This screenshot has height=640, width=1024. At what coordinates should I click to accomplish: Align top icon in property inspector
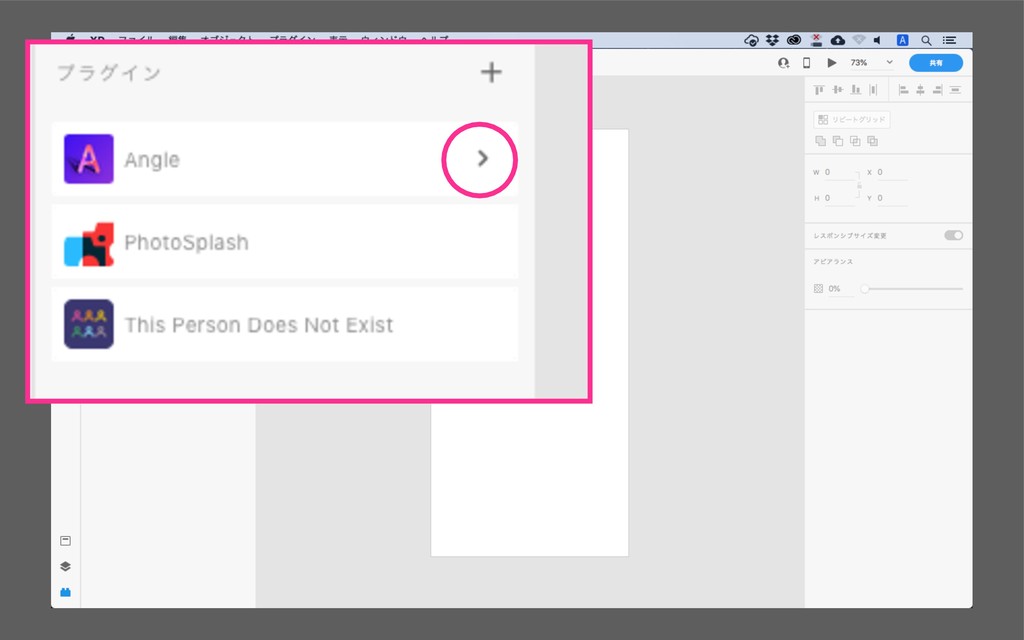point(819,89)
